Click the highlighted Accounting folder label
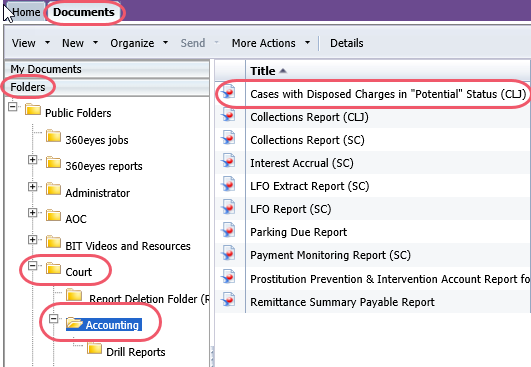 point(112,325)
